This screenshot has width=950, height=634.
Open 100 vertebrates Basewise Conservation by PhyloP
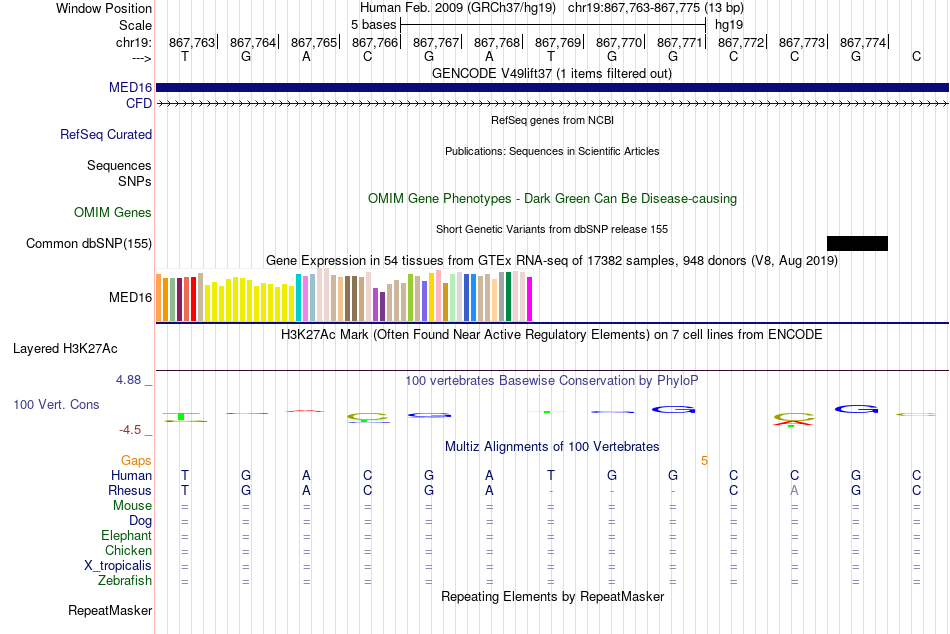point(552,381)
